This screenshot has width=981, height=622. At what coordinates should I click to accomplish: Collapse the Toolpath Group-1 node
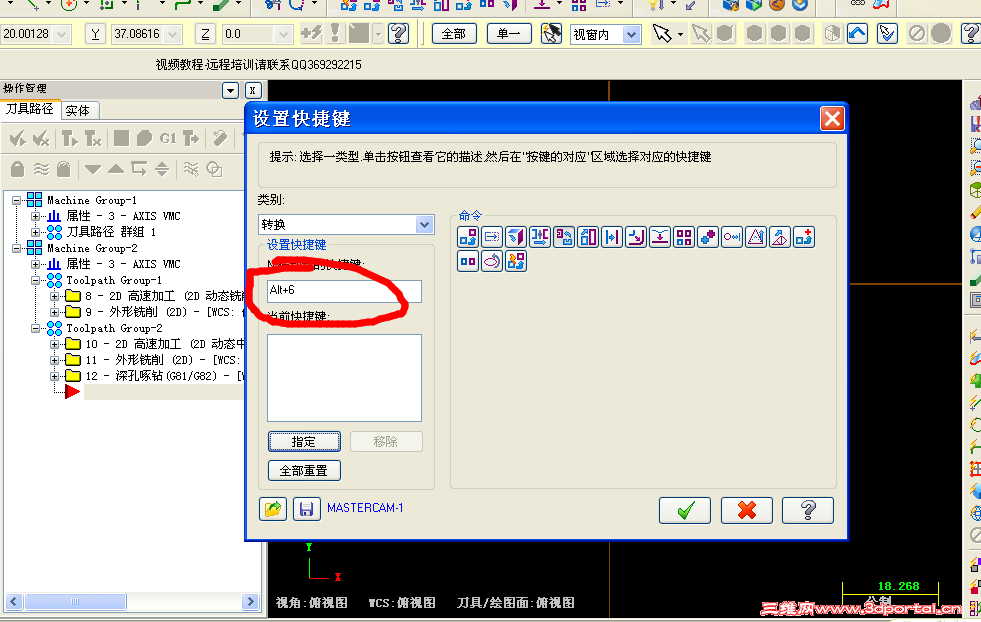36,280
